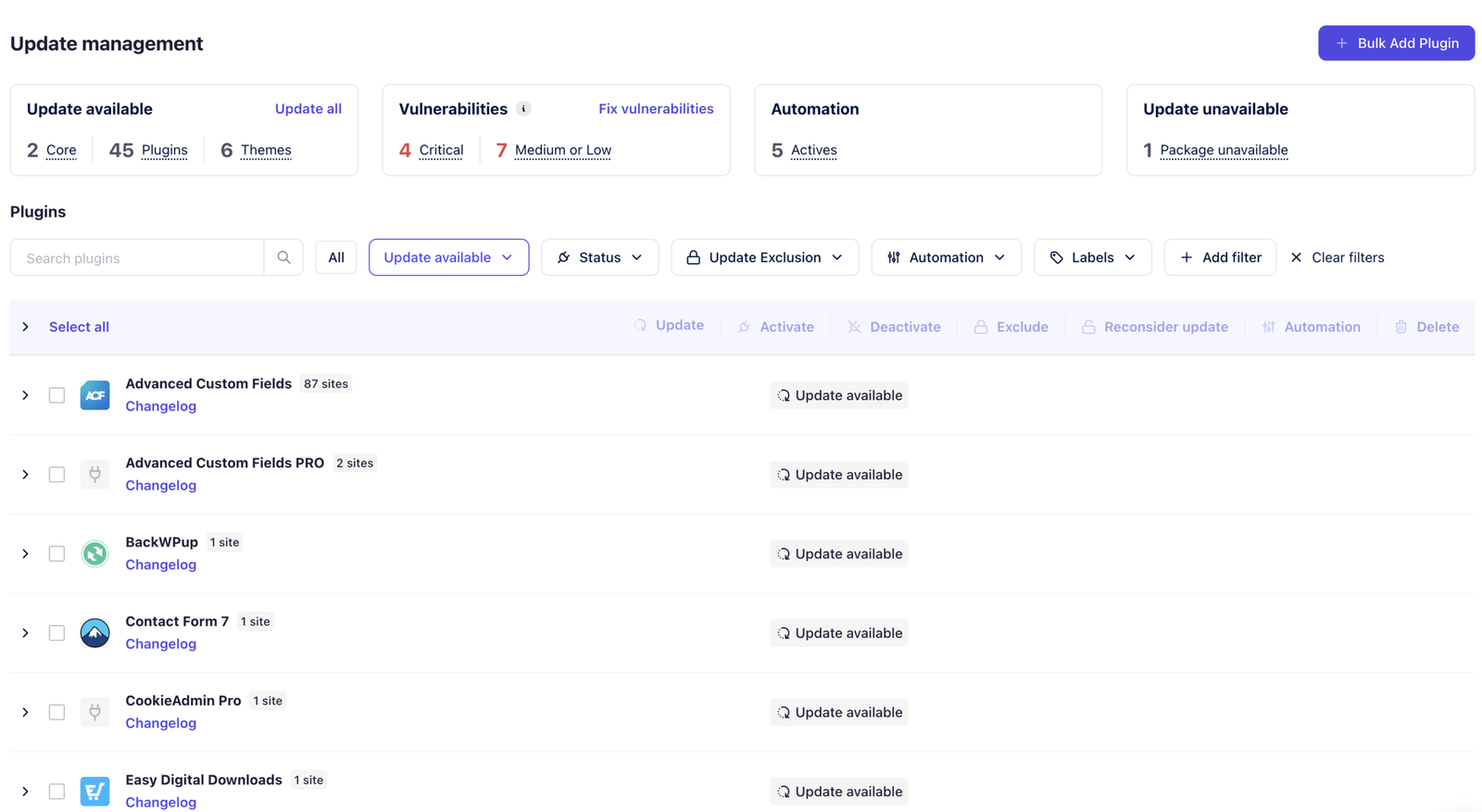
Task: Select the Easy Digital Downloads checkbox
Action: tap(57, 792)
